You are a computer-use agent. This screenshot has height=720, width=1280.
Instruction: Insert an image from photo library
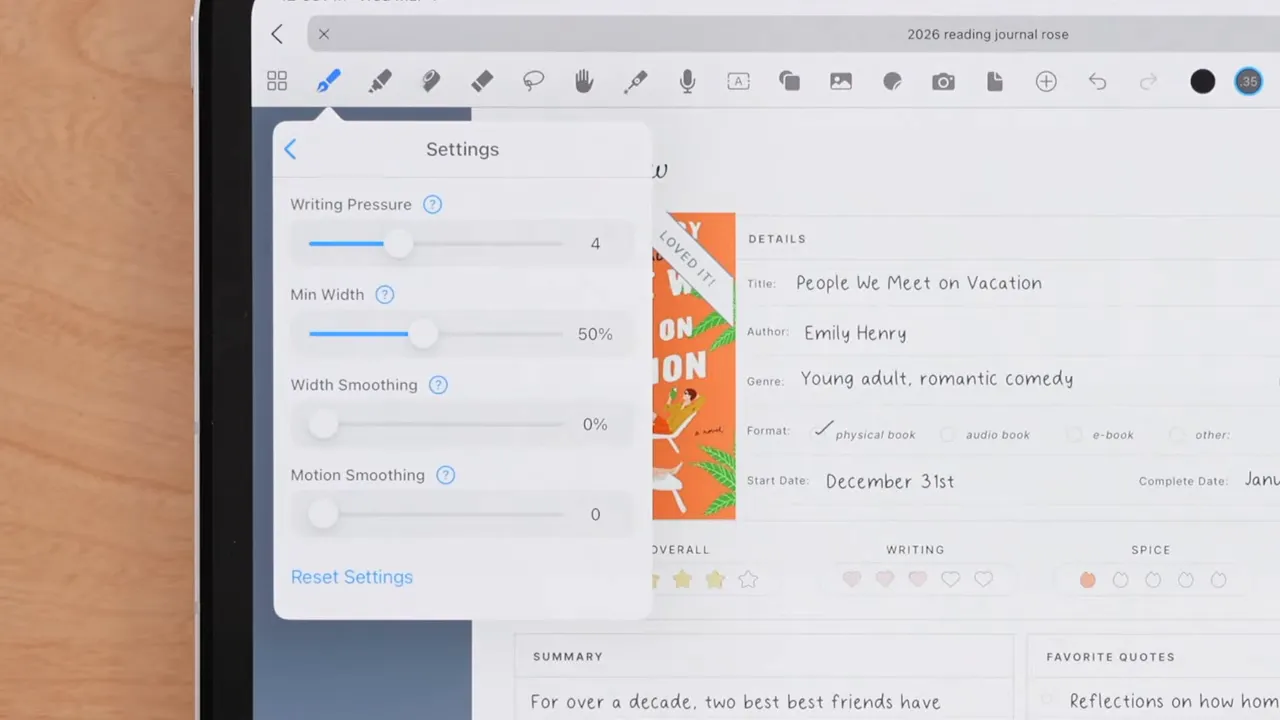point(841,82)
